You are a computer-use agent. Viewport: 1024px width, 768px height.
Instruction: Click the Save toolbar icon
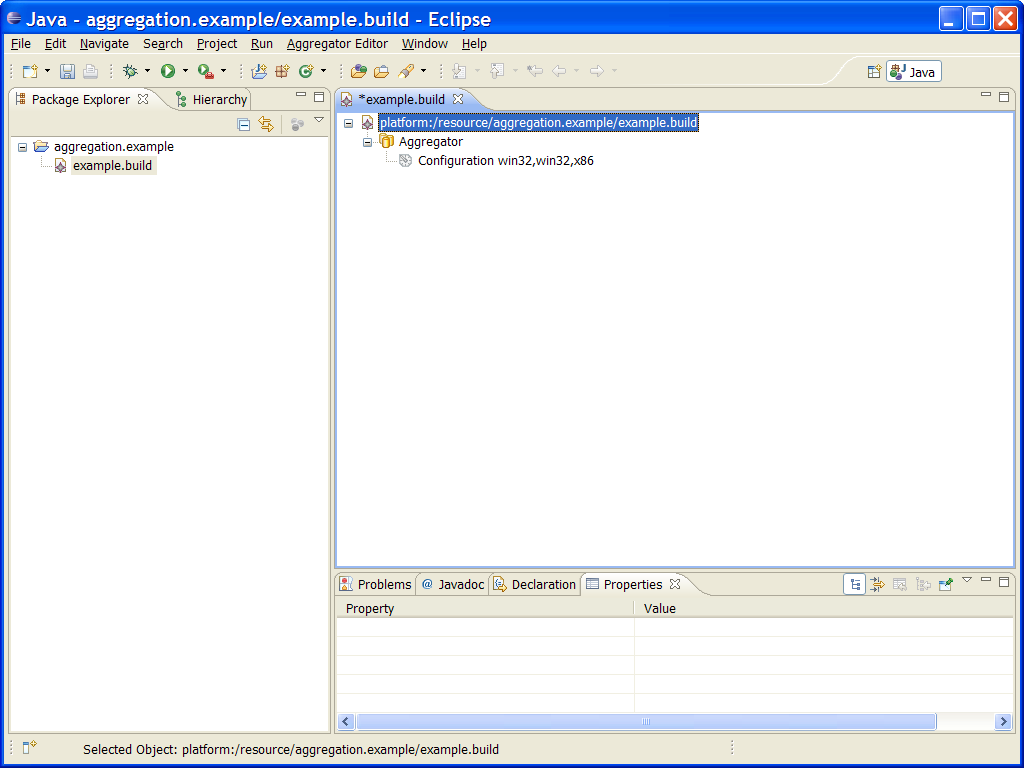tap(67, 71)
